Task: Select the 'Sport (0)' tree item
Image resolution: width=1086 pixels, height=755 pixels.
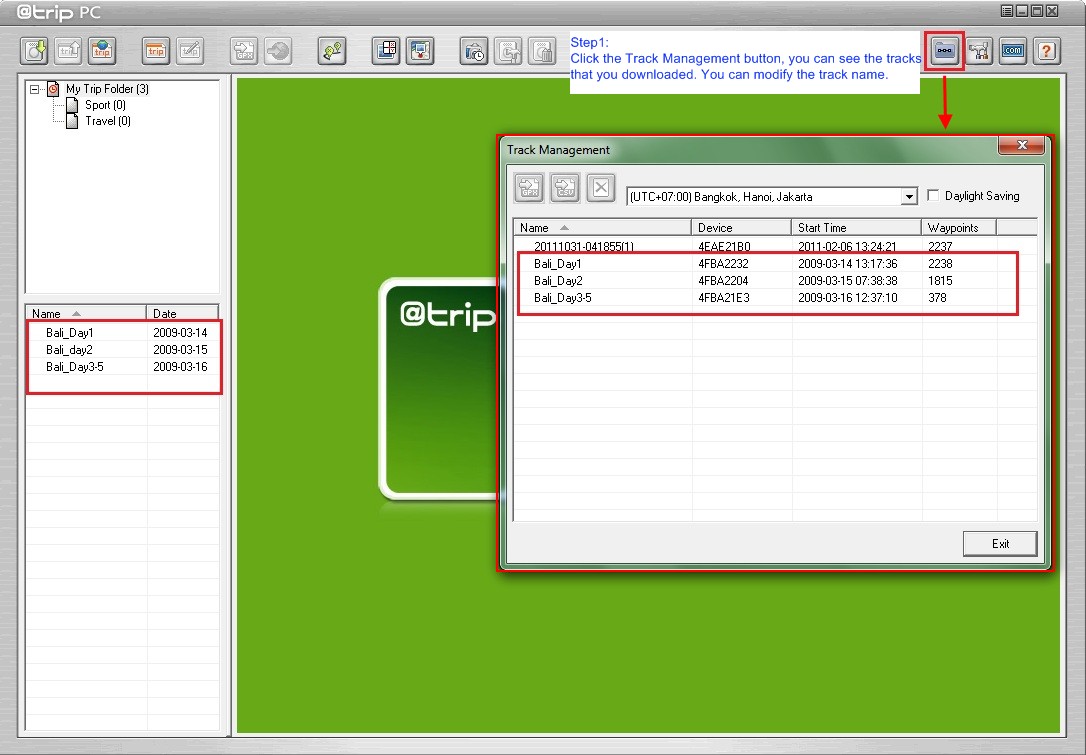Action: tap(105, 105)
